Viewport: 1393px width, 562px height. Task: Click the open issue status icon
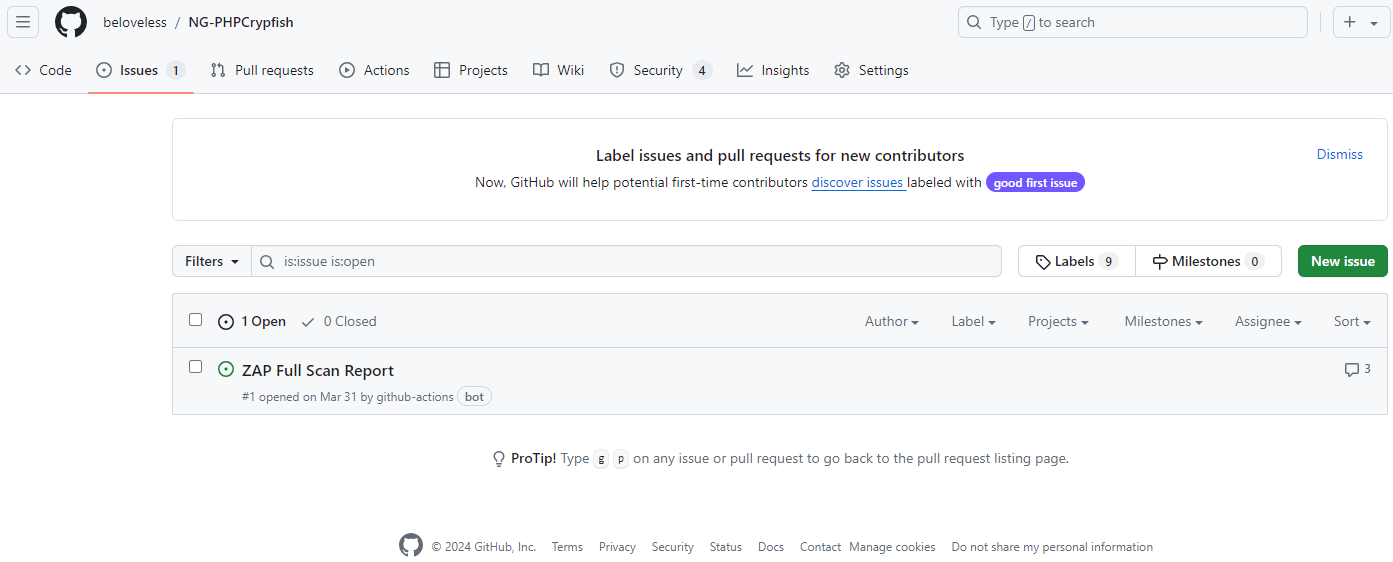pos(226,370)
